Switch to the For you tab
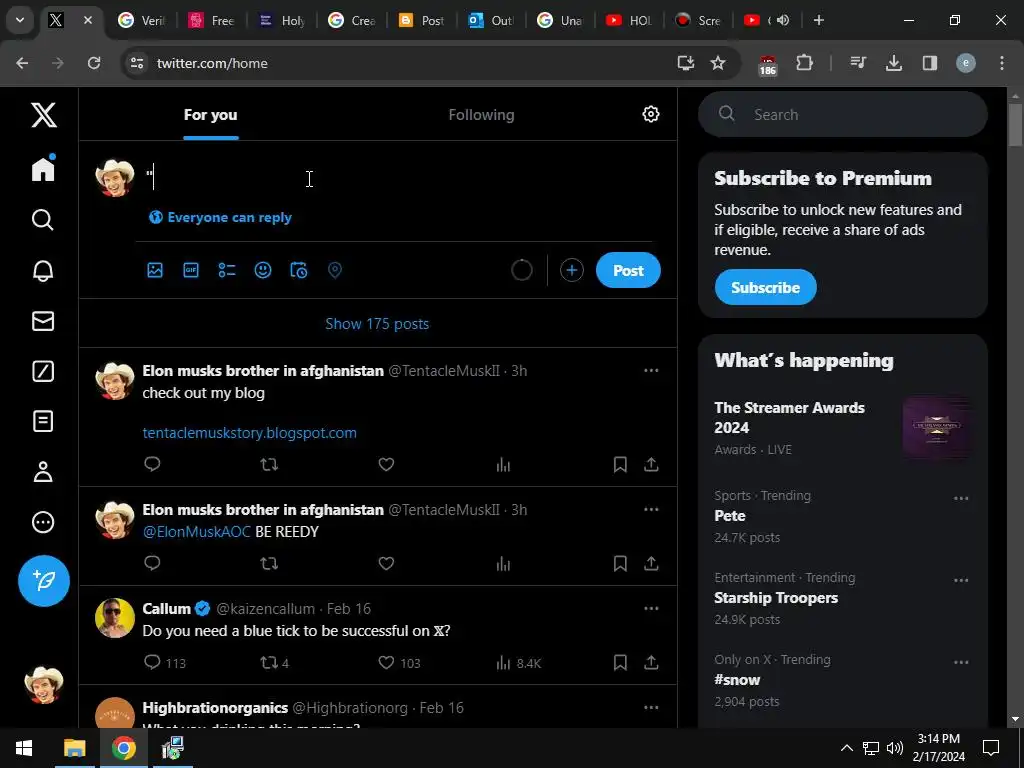Screen dimensions: 1024x768 (x=210, y=115)
